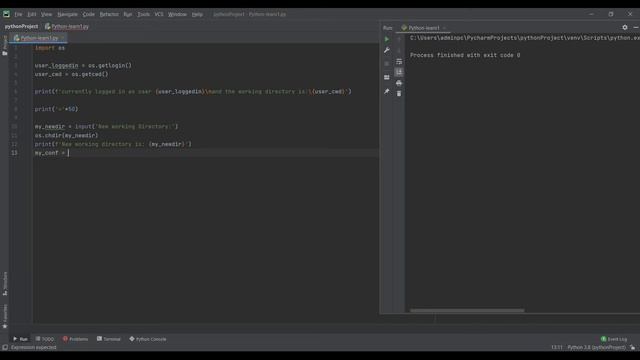Click the user_cwd = os.getcwd() line
The height and width of the screenshot is (360, 640).
pos(71,74)
